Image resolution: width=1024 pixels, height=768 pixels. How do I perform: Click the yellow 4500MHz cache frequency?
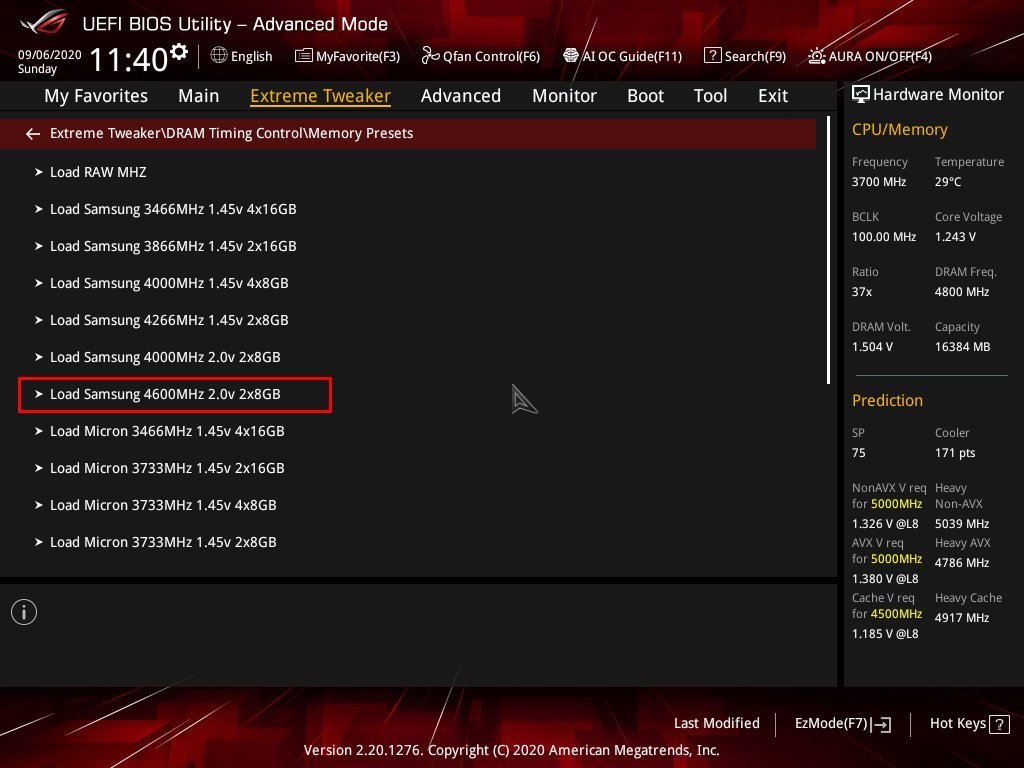[x=896, y=614]
